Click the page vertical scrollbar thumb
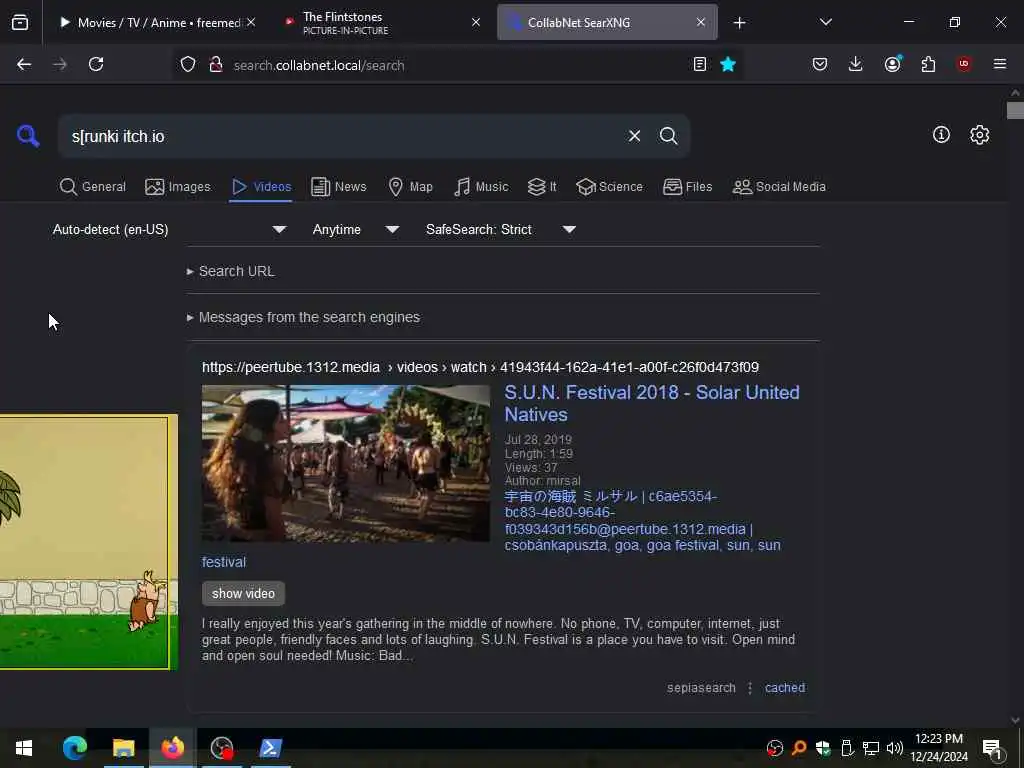Screen dimensions: 1024x768 (x=1015, y=110)
